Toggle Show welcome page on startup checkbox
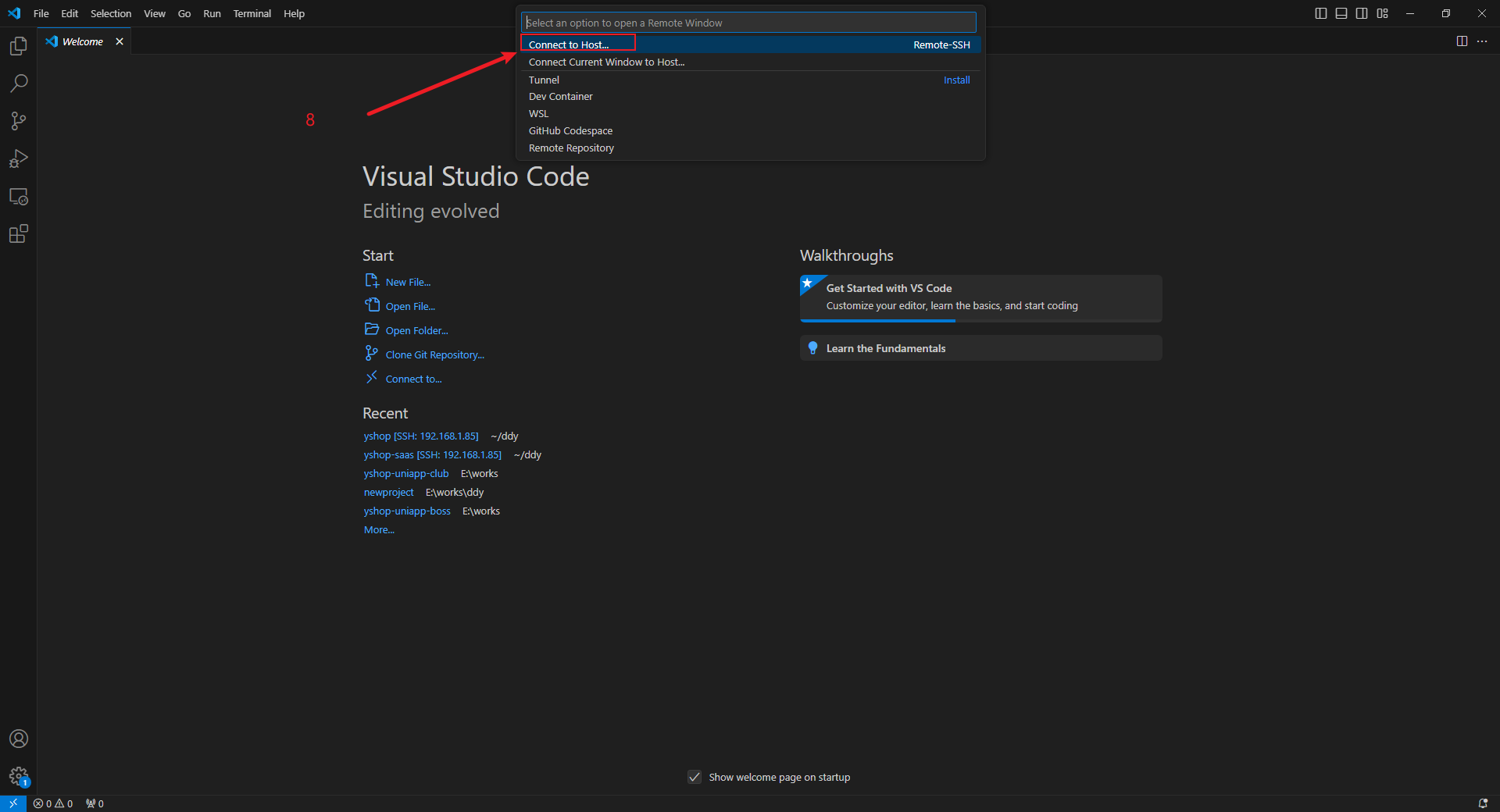1500x812 pixels. coord(695,777)
